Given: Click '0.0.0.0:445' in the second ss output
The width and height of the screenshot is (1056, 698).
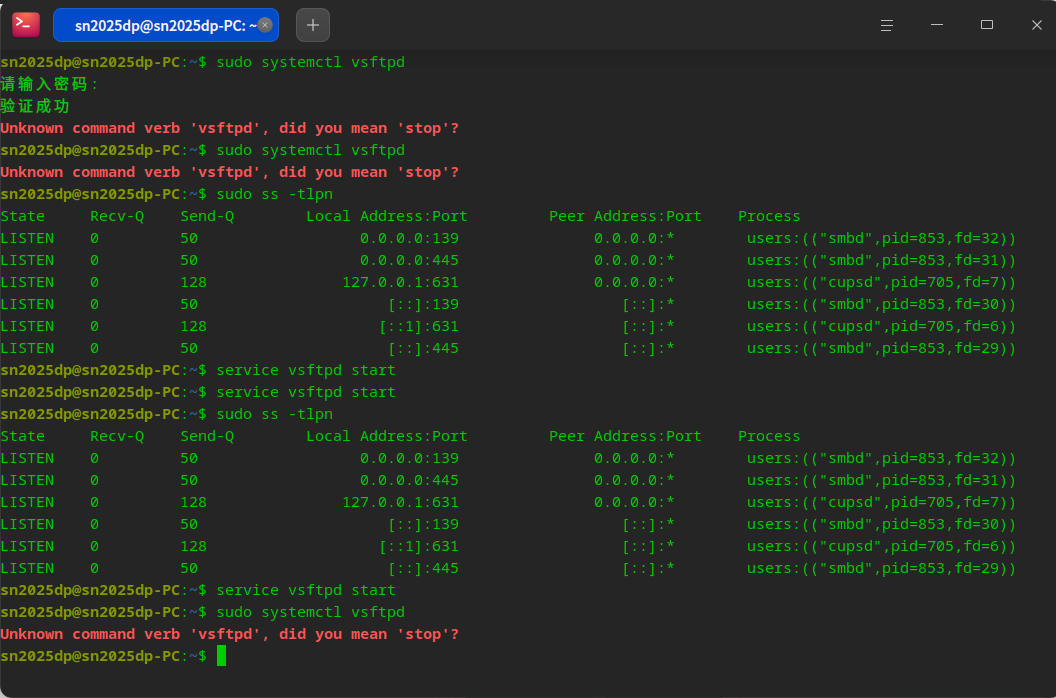Looking at the screenshot, I should tap(409, 480).
